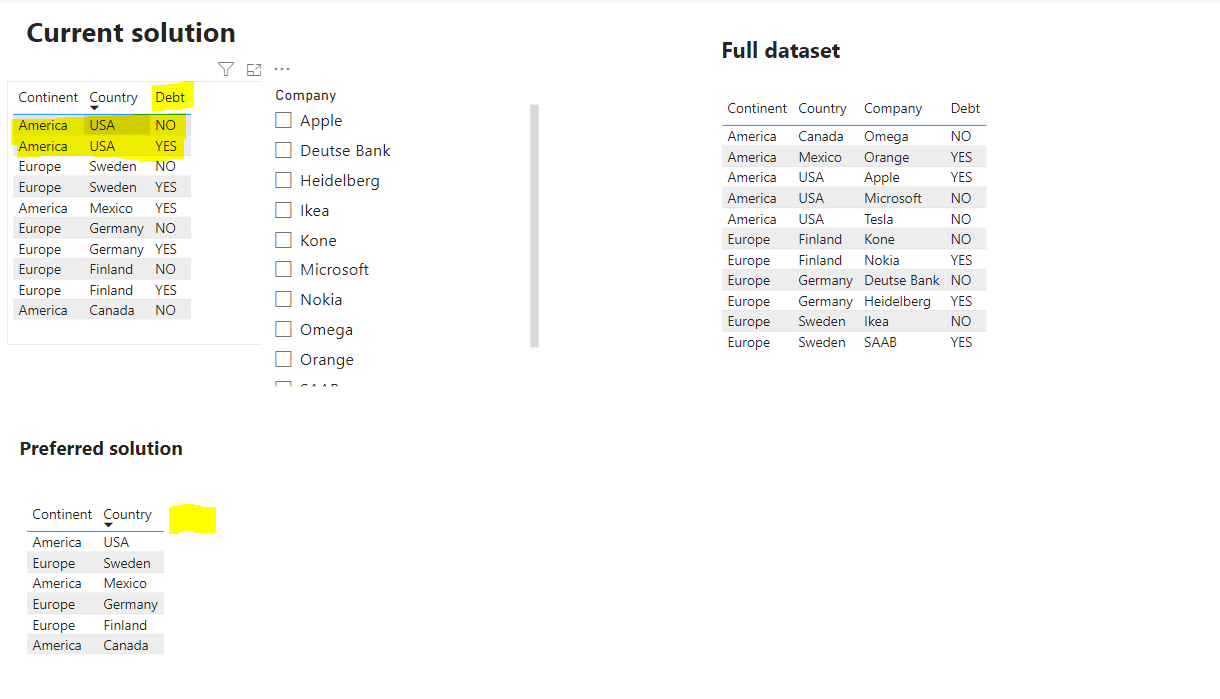Click Deutse Bank cell in Full dataset table

(x=902, y=280)
